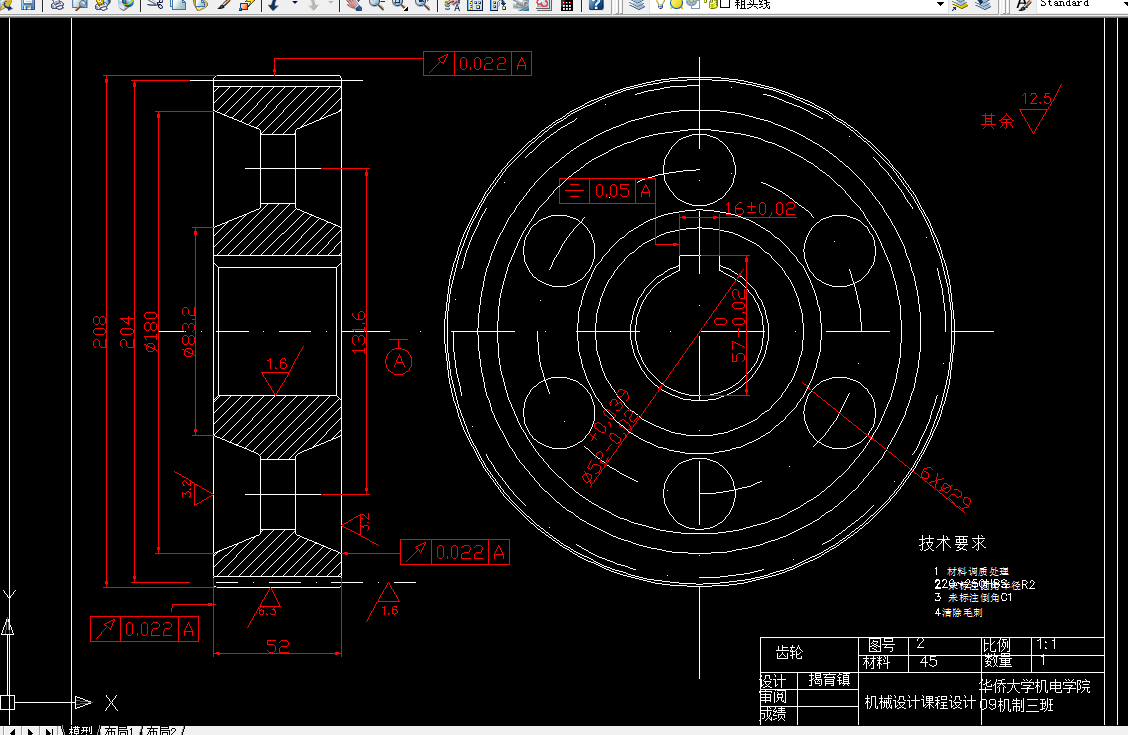The height and width of the screenshot is (735, 1128).
Task: Open the Block Editor tool
Action: click(x=247, y=4)
